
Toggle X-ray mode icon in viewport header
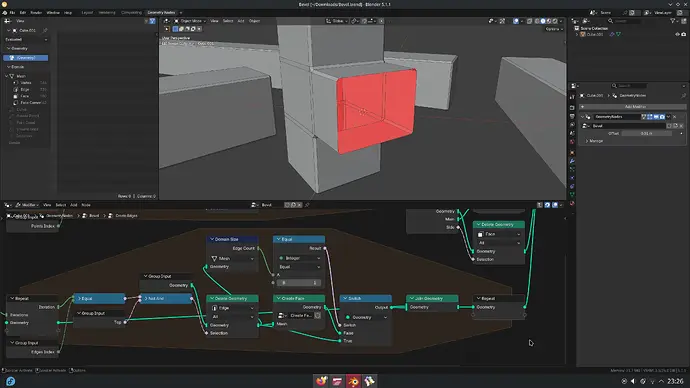click(x=529, y=21)
